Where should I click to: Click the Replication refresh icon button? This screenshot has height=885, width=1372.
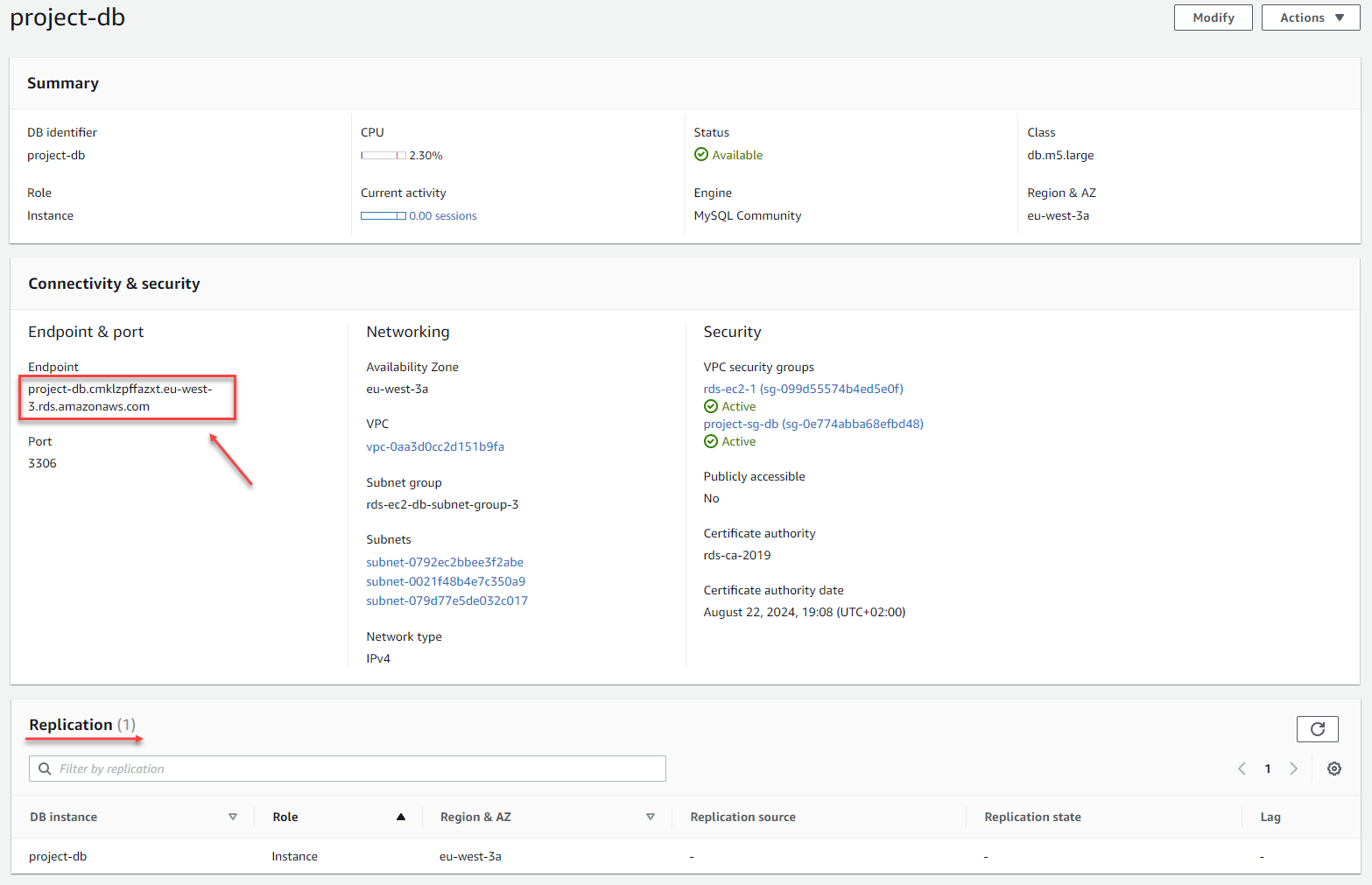pos(1317,729)
